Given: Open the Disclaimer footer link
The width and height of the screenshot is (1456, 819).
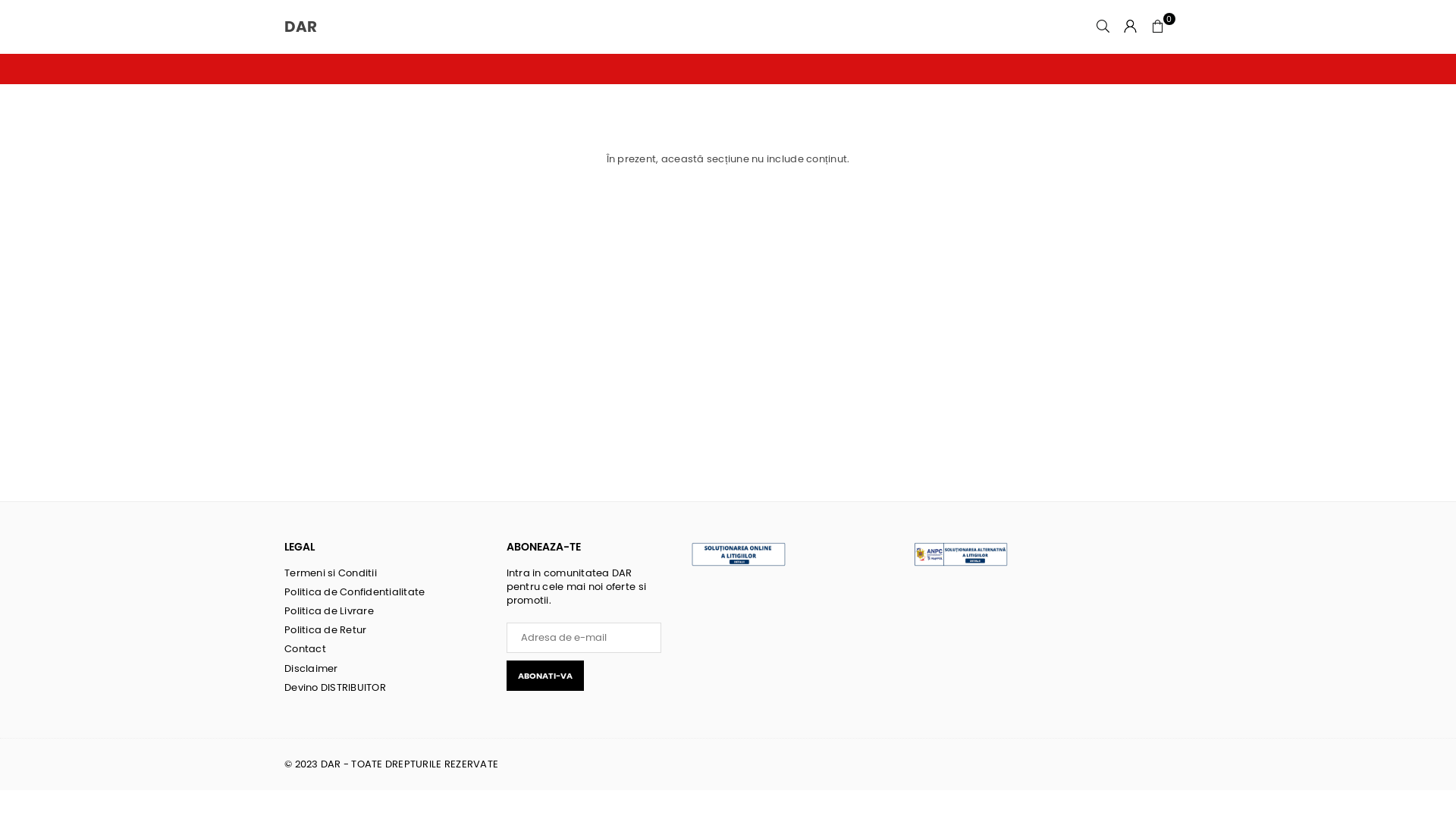Looking at the screenshot, I should (x=311, y=669).
